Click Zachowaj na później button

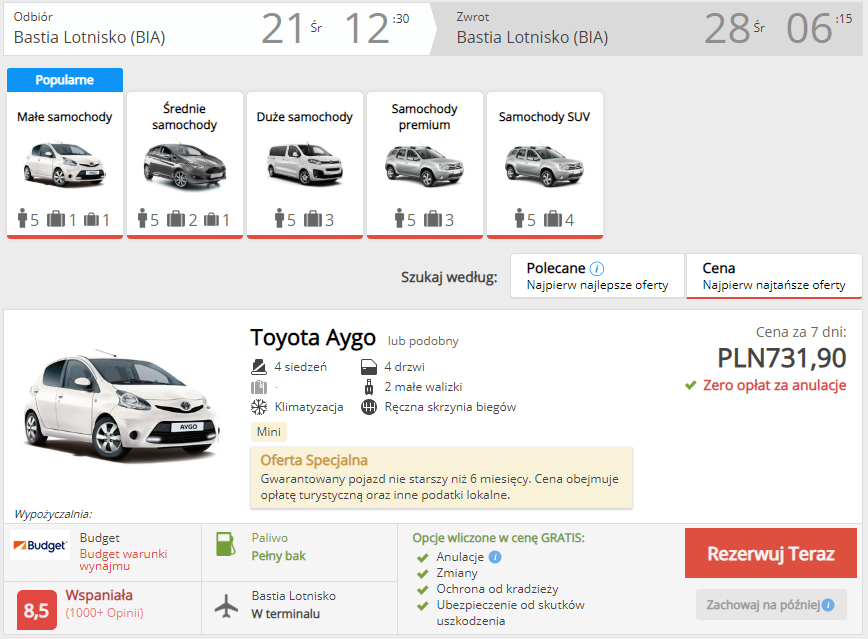coord(771,605)
